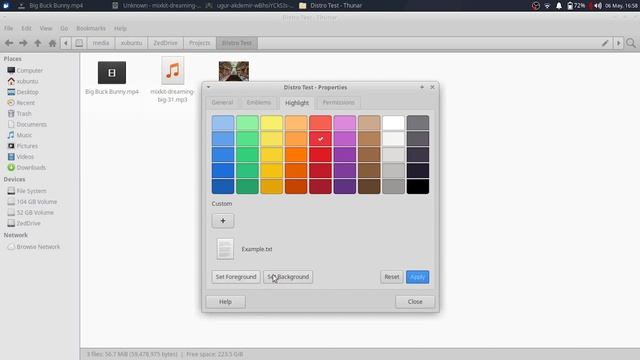Click the Help button in Properties dialog
The width and height of the screenshot is (640, 360).
[x=225, y=302]
